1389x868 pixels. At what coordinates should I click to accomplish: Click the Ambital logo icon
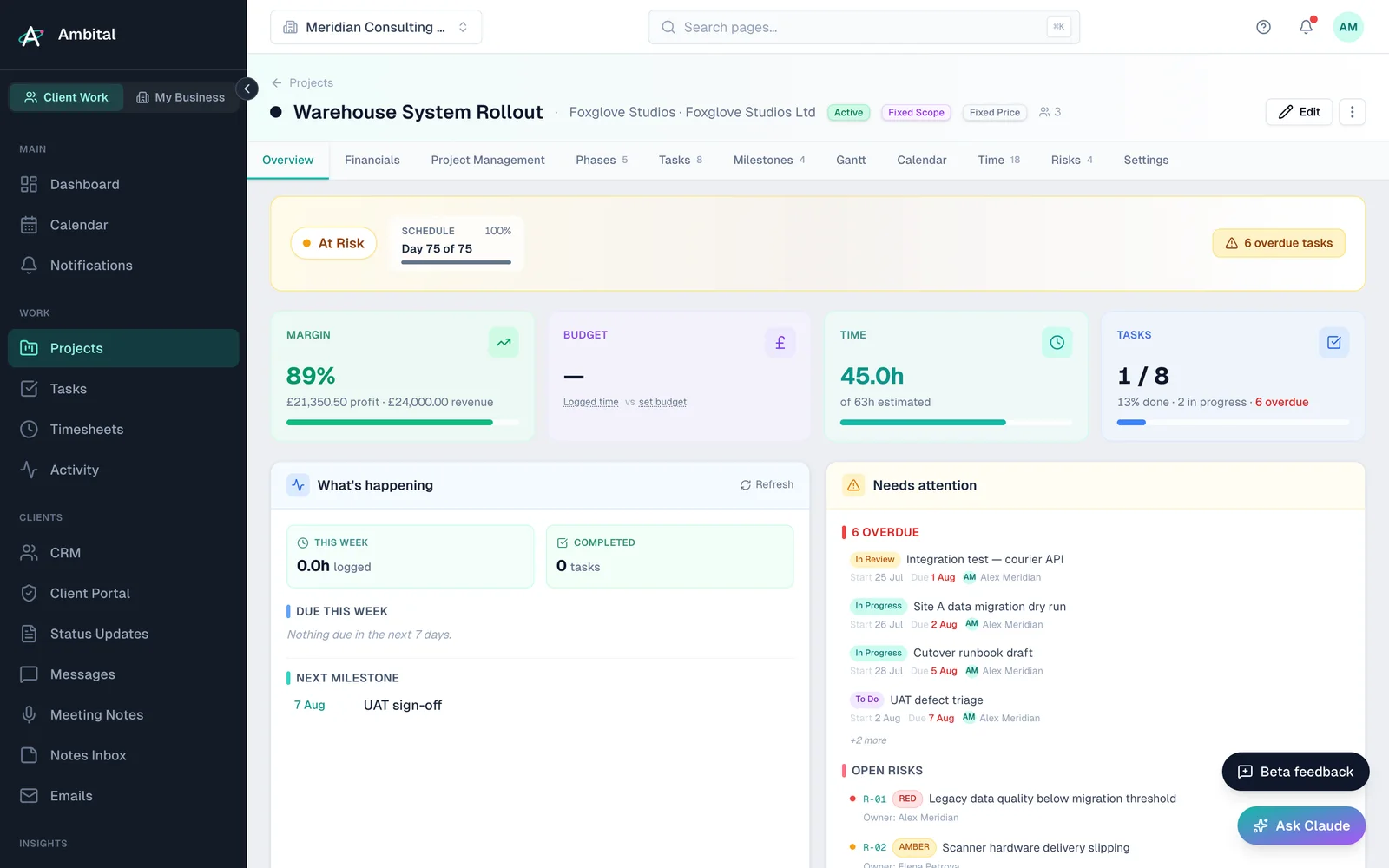pos(31,35)
